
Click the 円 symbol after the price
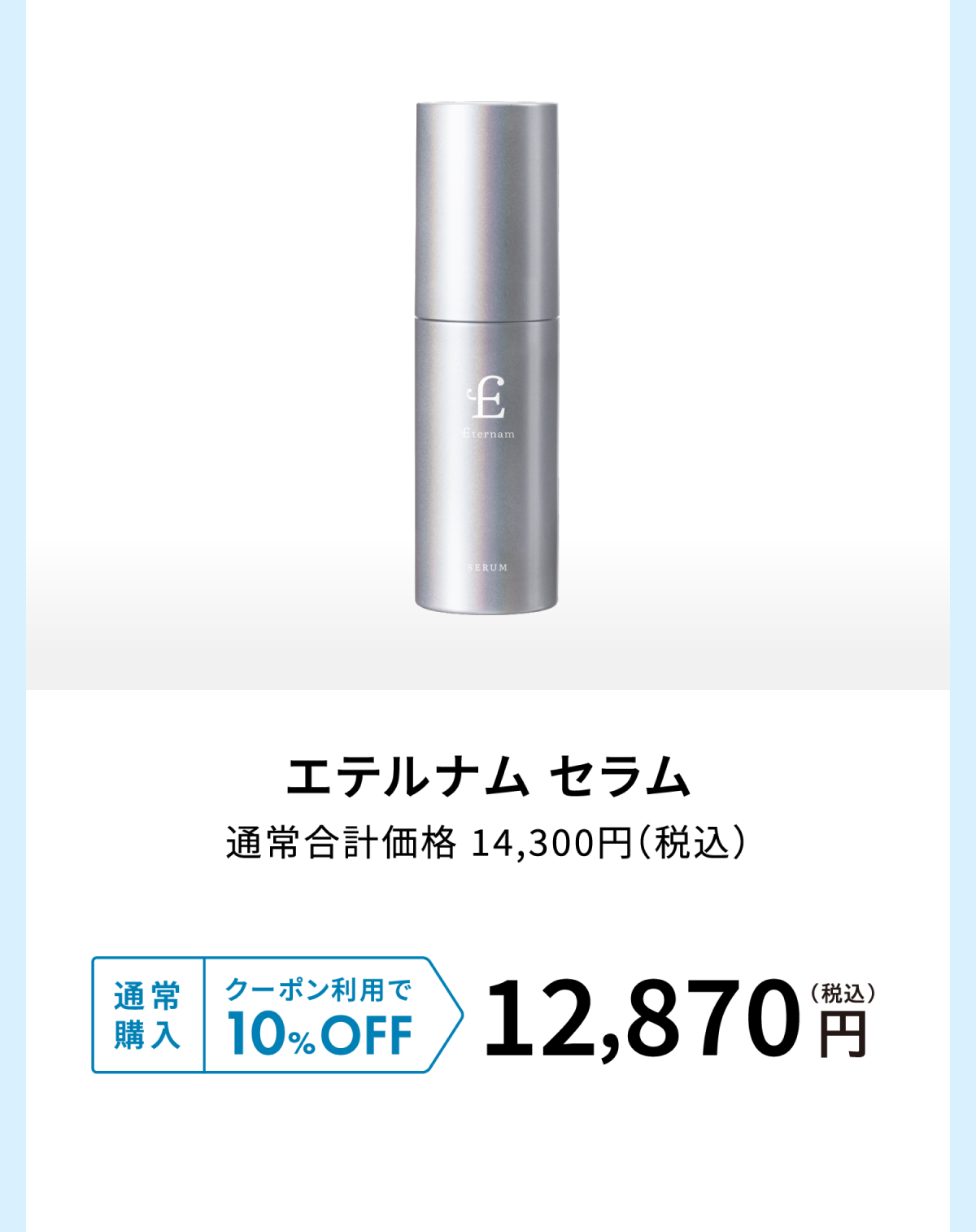[842, 1033]
